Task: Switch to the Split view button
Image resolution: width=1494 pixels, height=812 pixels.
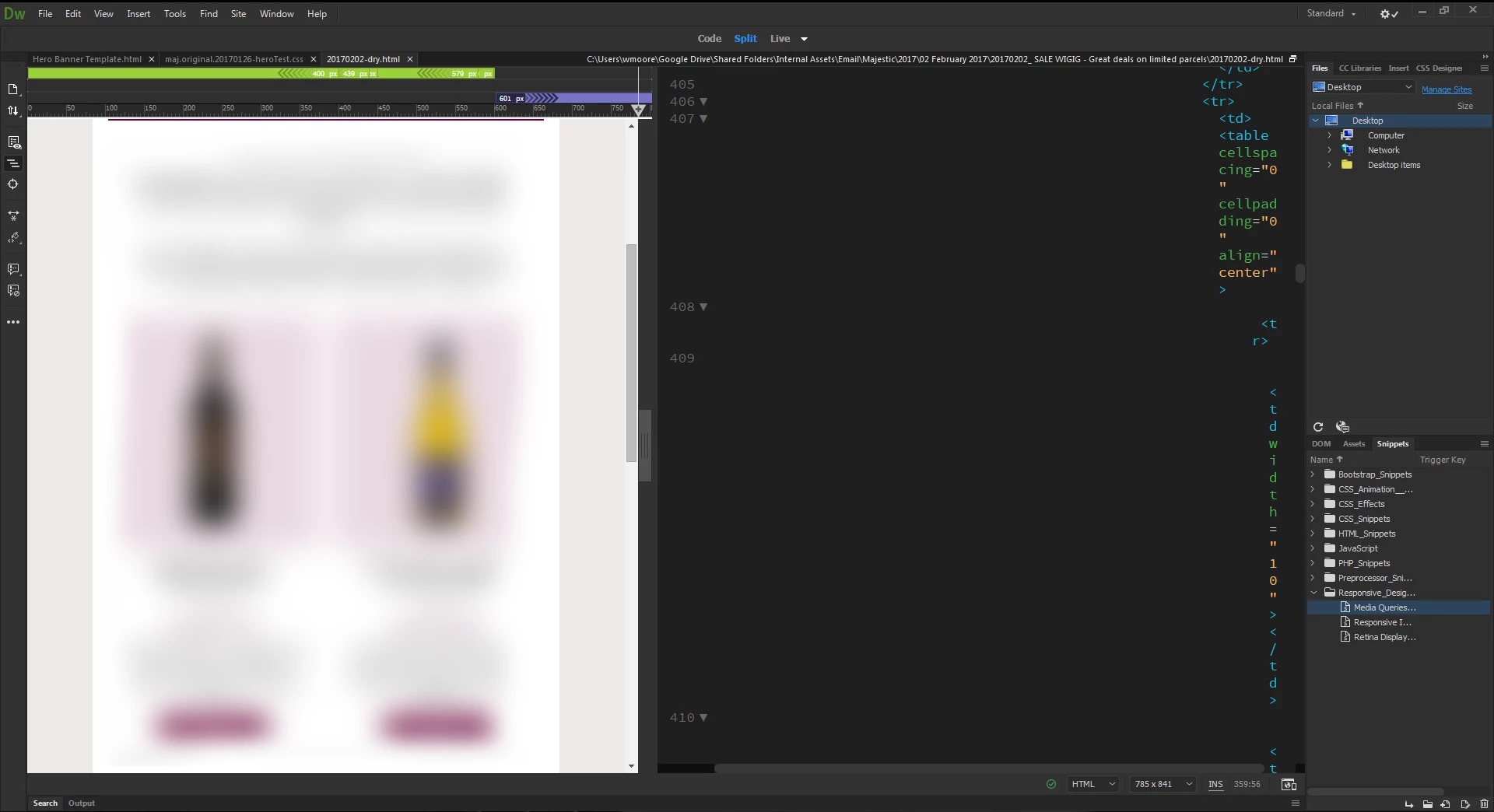Action: [x=745, y=39]
